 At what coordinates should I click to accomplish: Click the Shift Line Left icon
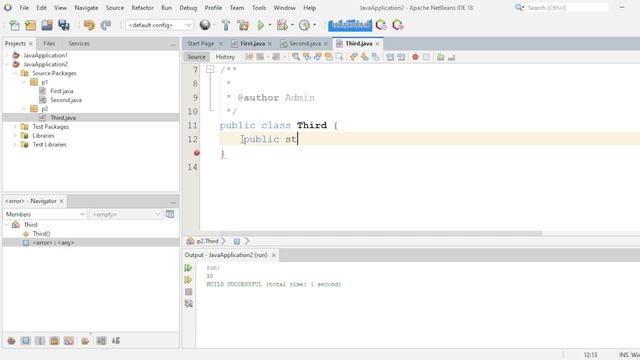pyautogui.click(x=390, y=57)
